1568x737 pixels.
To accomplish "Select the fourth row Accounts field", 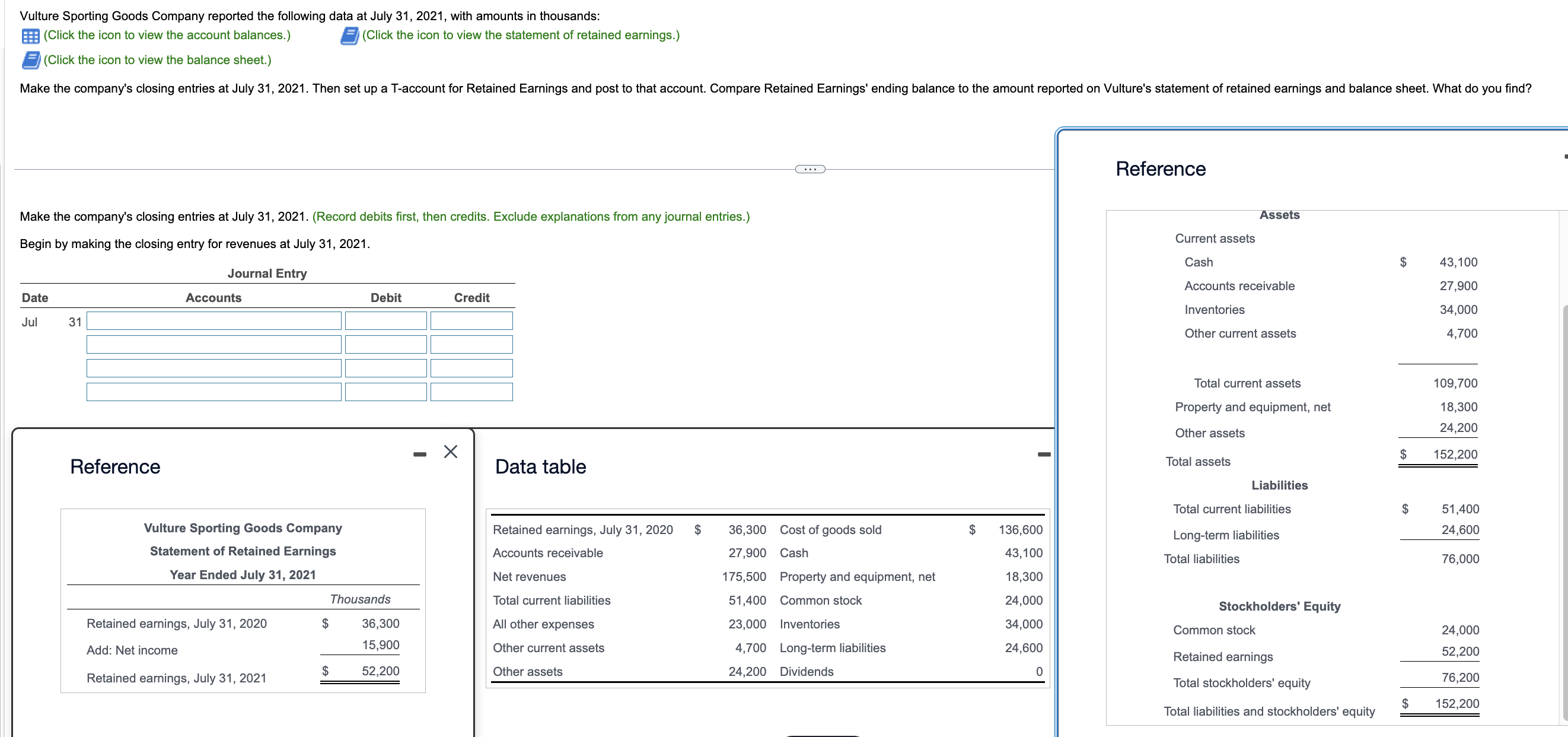I will tap(213, 392).
